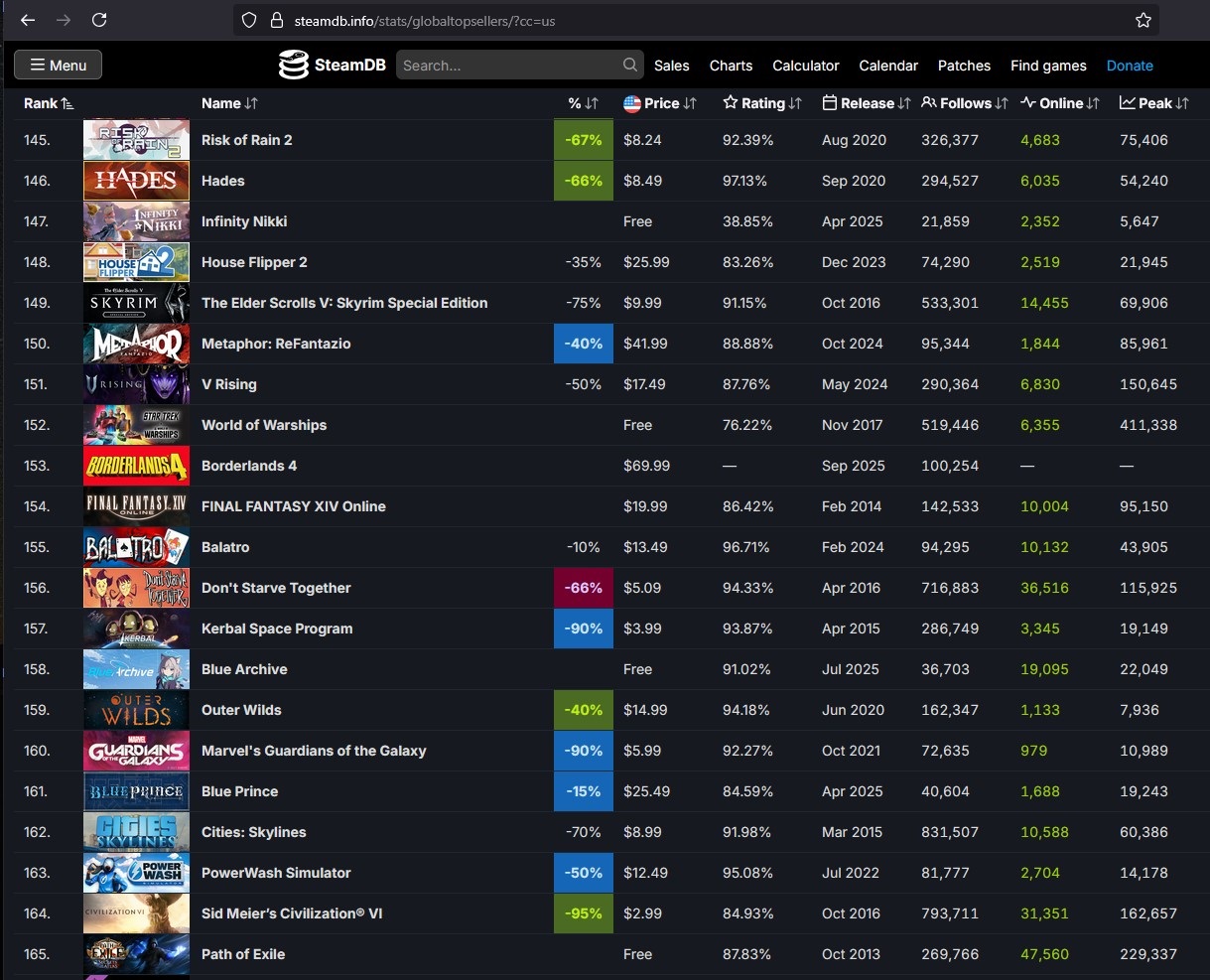This screenshot has height=980, width=1210.
Task: Click the 831,507 follows for Cities: Skylines
Action: [950, 832]
